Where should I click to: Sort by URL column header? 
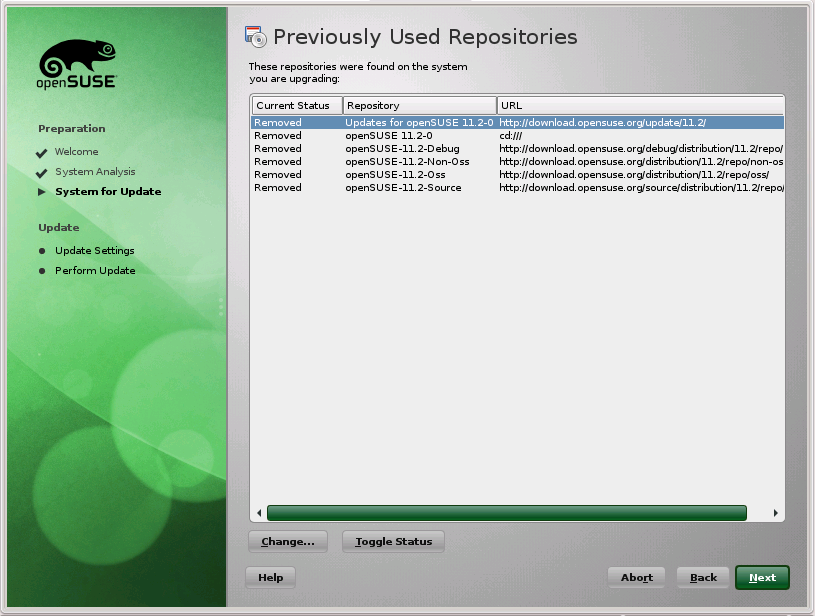tap(640, 106)
